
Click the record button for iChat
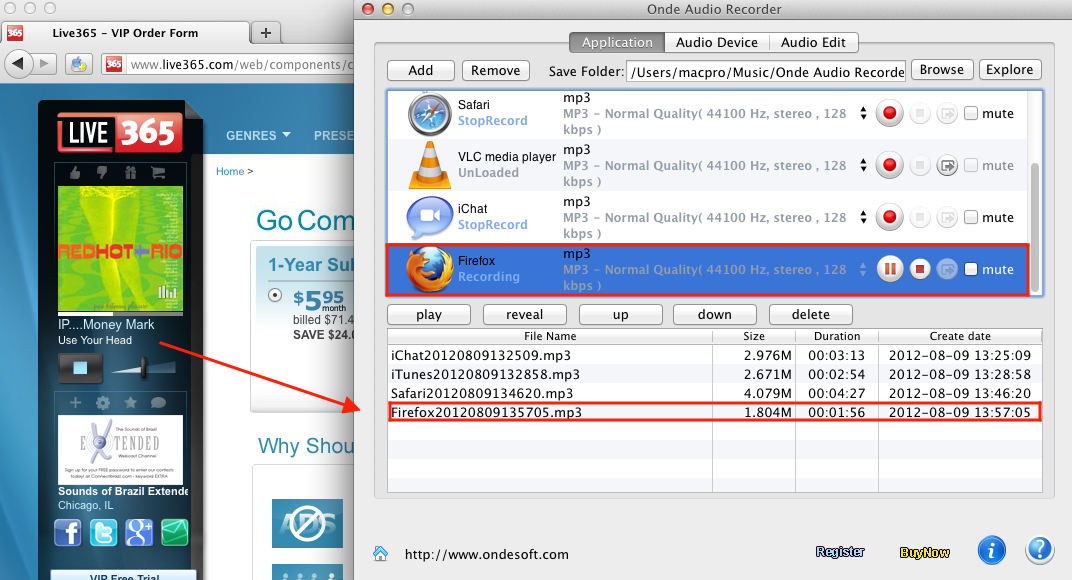(x=889, y=217)
